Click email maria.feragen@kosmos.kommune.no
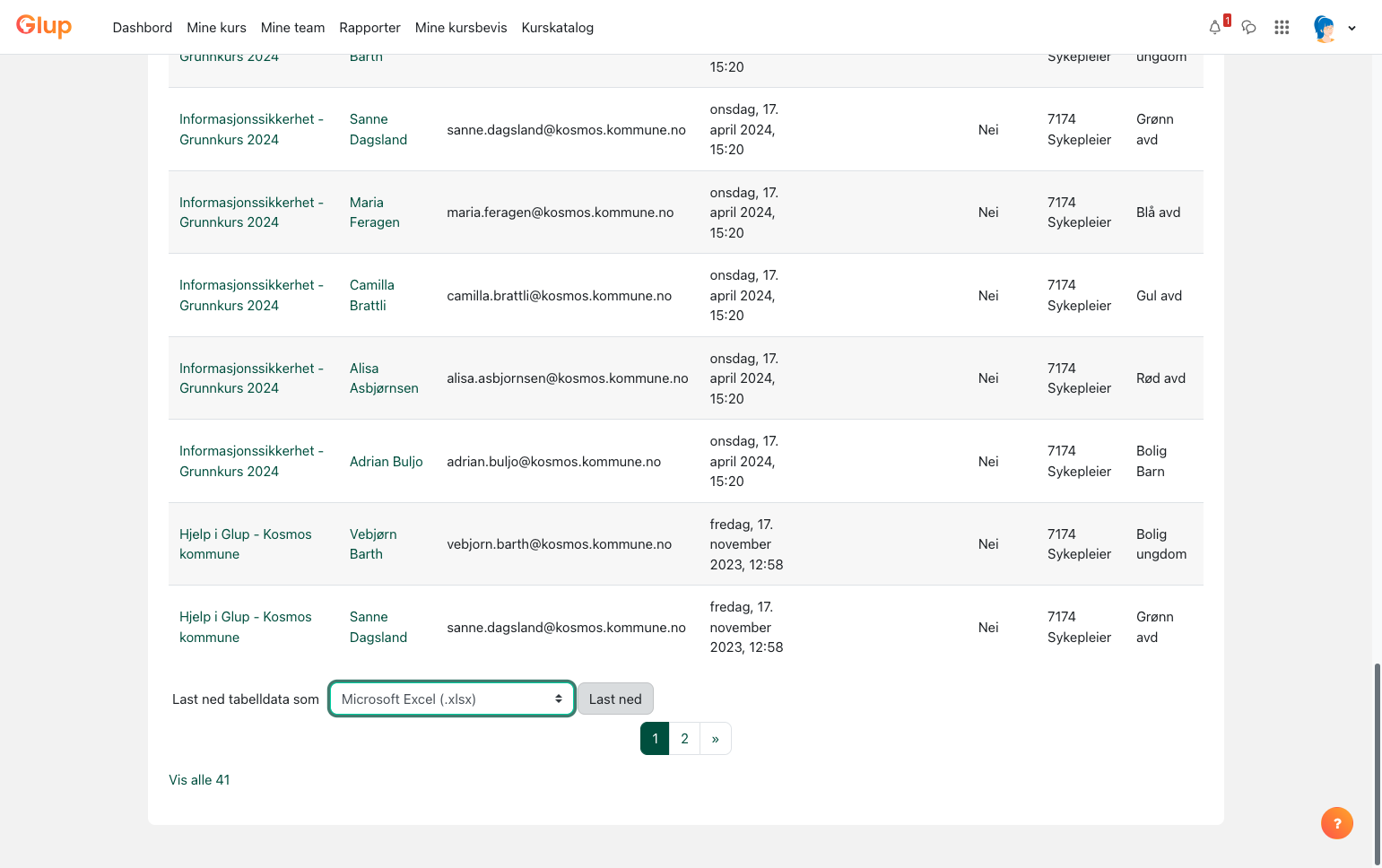 point(561,213)
